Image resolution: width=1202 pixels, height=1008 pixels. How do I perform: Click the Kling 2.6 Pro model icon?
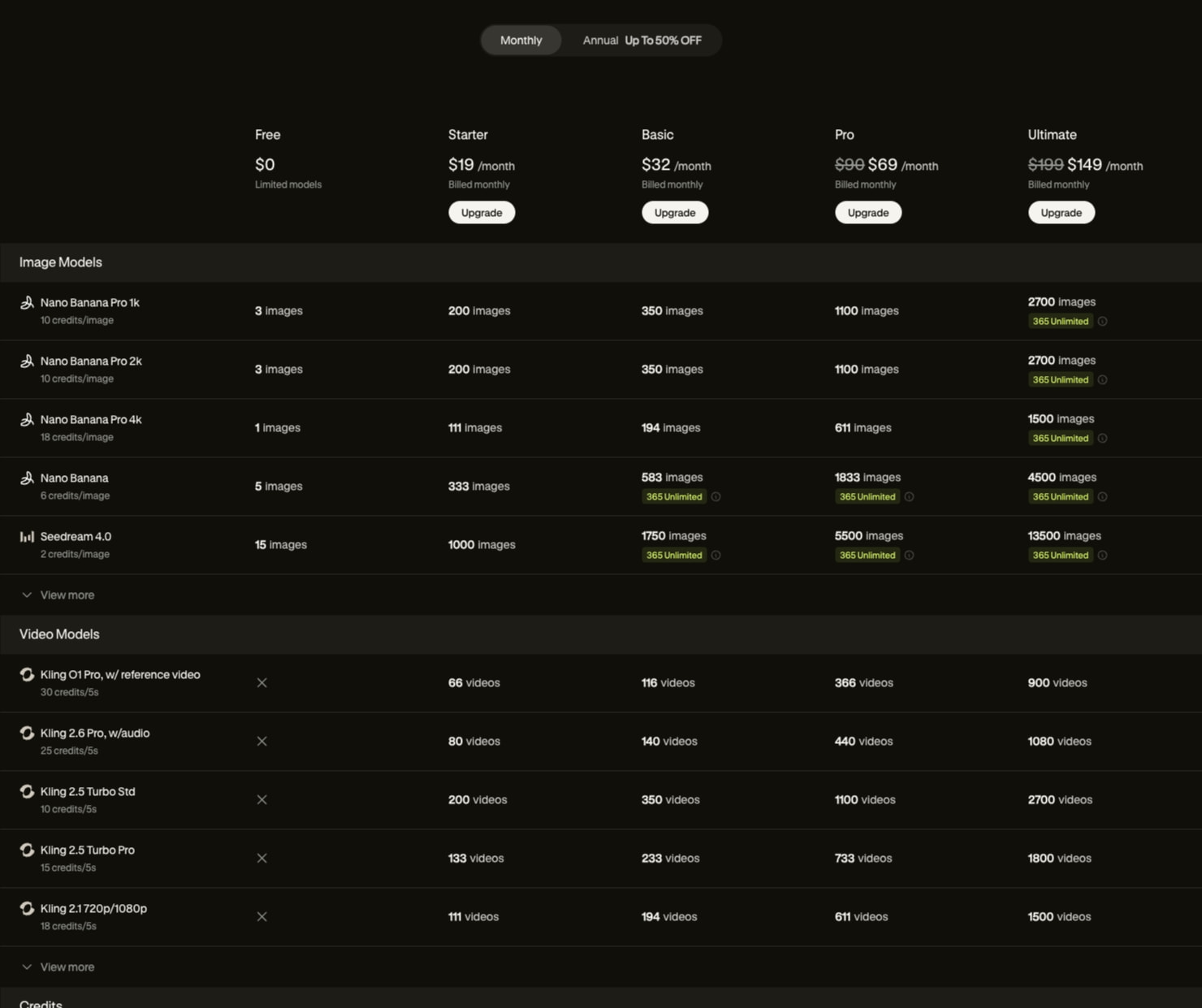tap(27, 733)
